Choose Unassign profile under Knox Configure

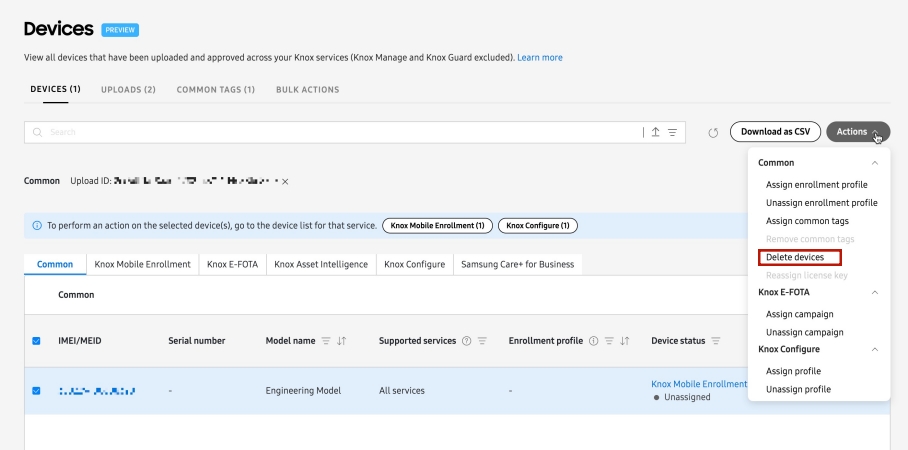point(798,389)
